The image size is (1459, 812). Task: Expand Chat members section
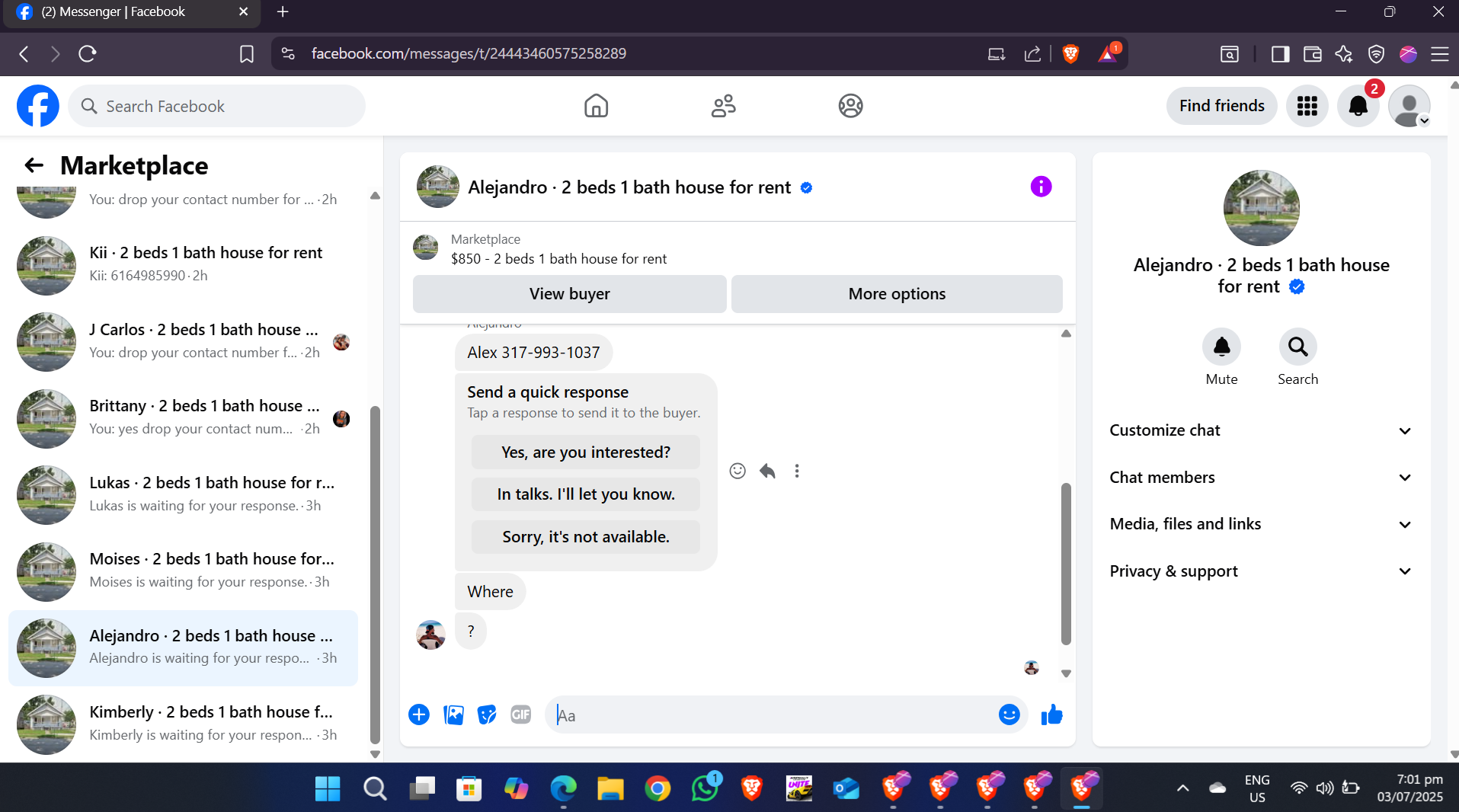(1261, 478)
